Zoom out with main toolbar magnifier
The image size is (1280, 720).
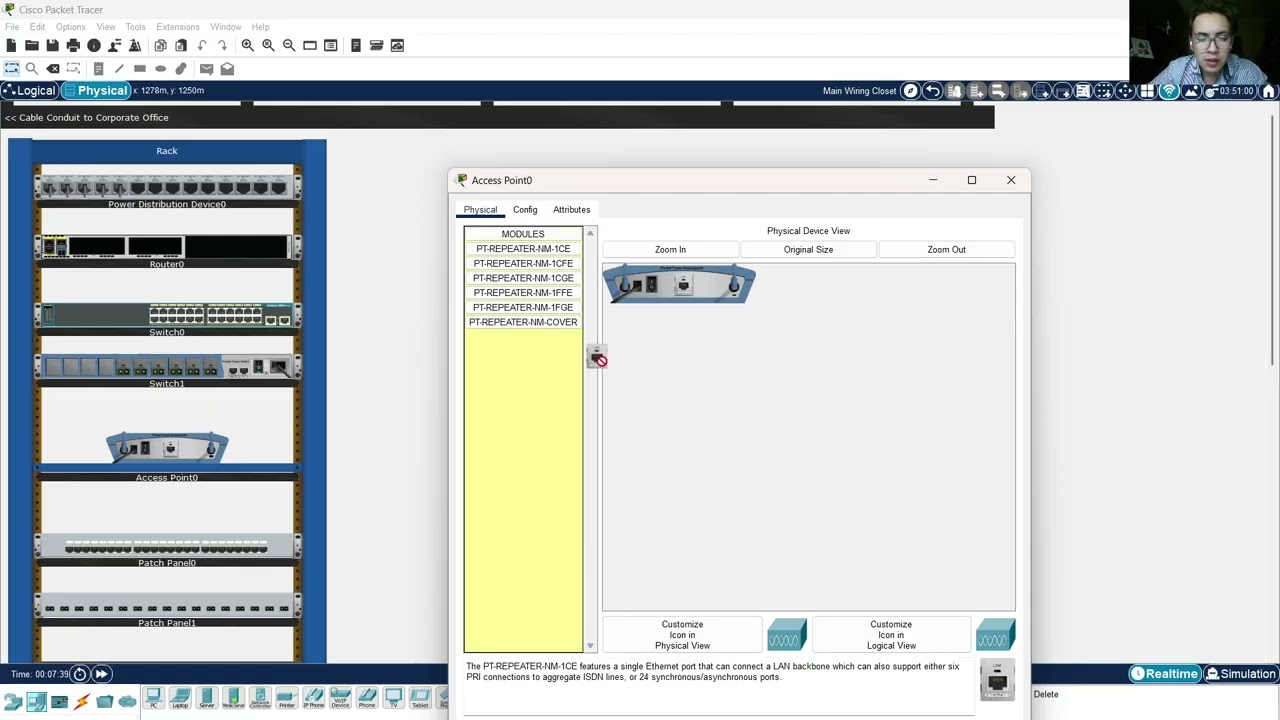[x=289, y=45]
